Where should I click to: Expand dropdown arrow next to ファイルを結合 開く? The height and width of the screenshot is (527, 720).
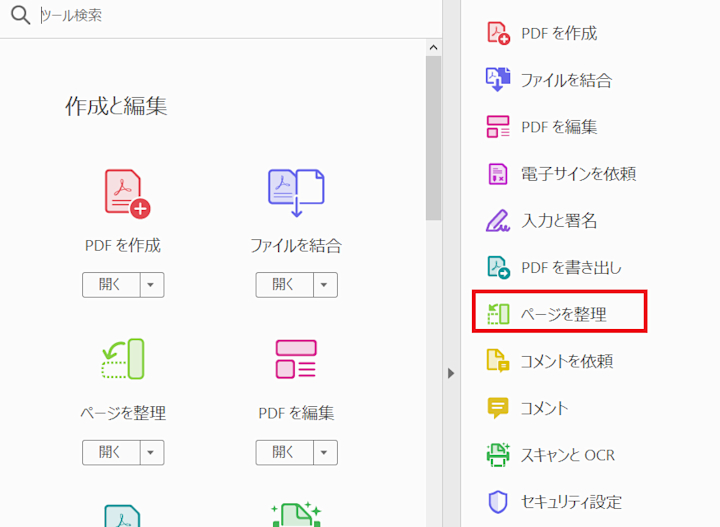point(325,285)
